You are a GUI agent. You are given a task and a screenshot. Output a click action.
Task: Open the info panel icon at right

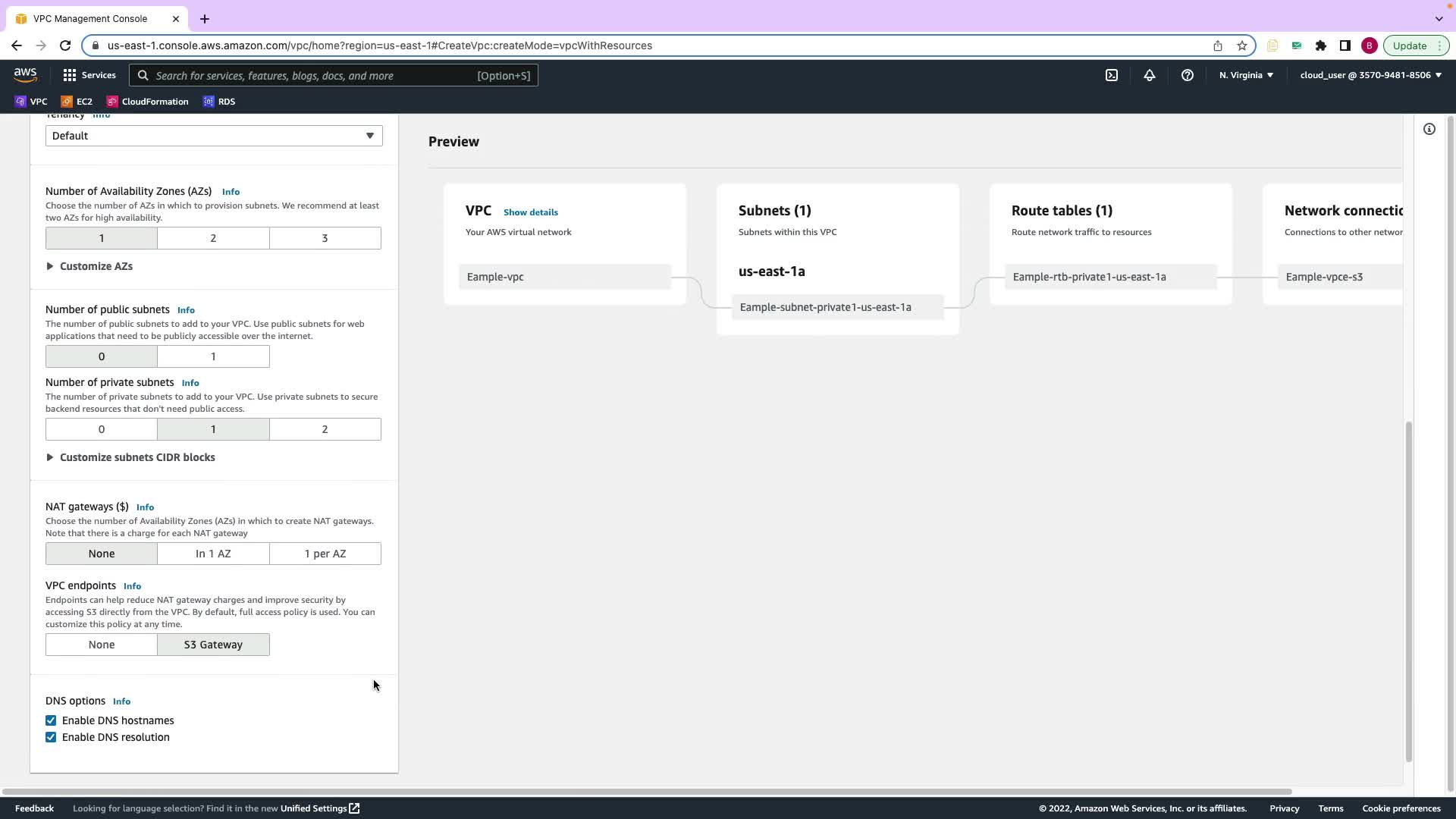pyautogui.click(x=1429, y=129)
